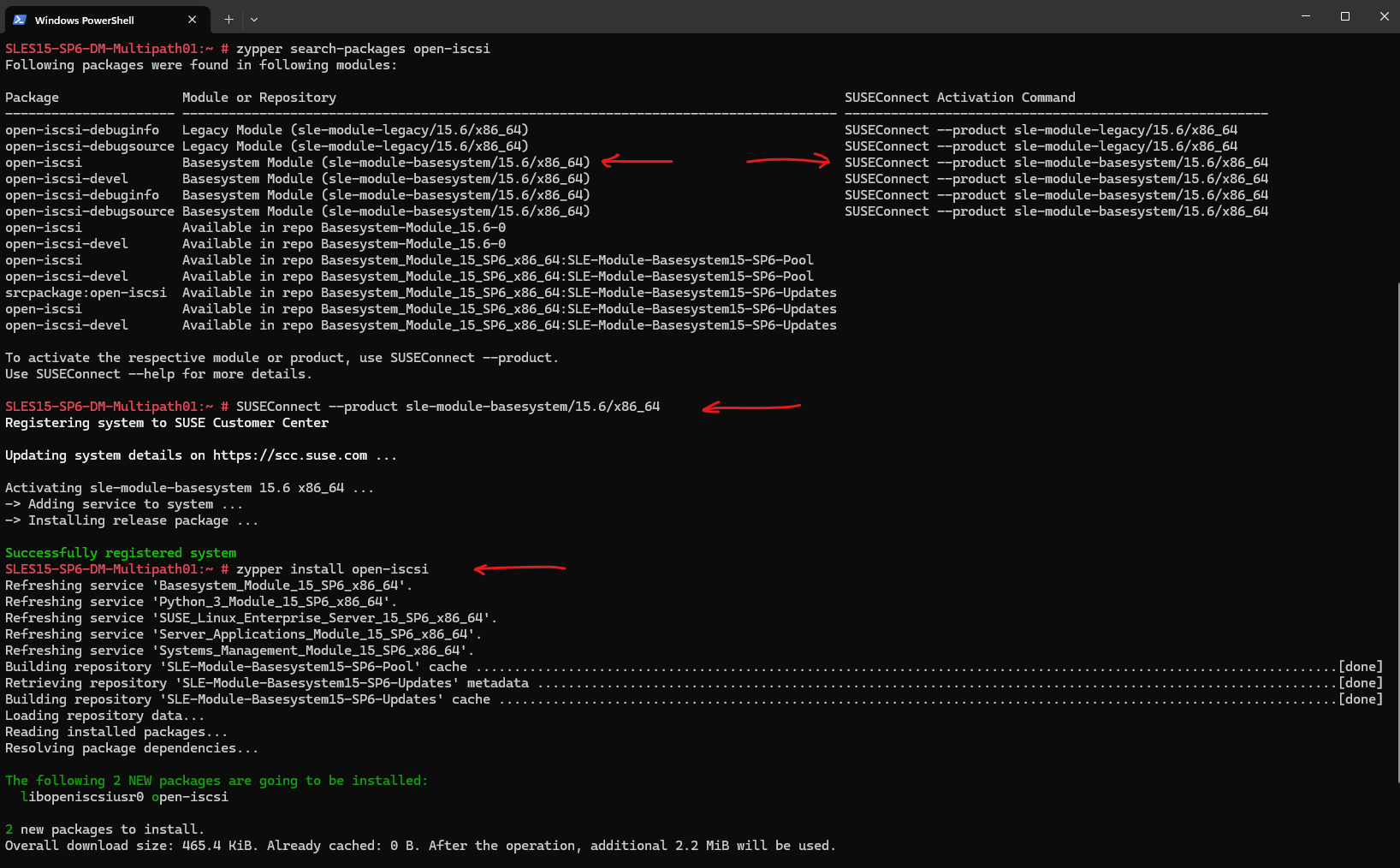The width and height of the screenshot is (1400, 868).
Task: Click 'Updating system details on' line
Action: coord(201,455)
